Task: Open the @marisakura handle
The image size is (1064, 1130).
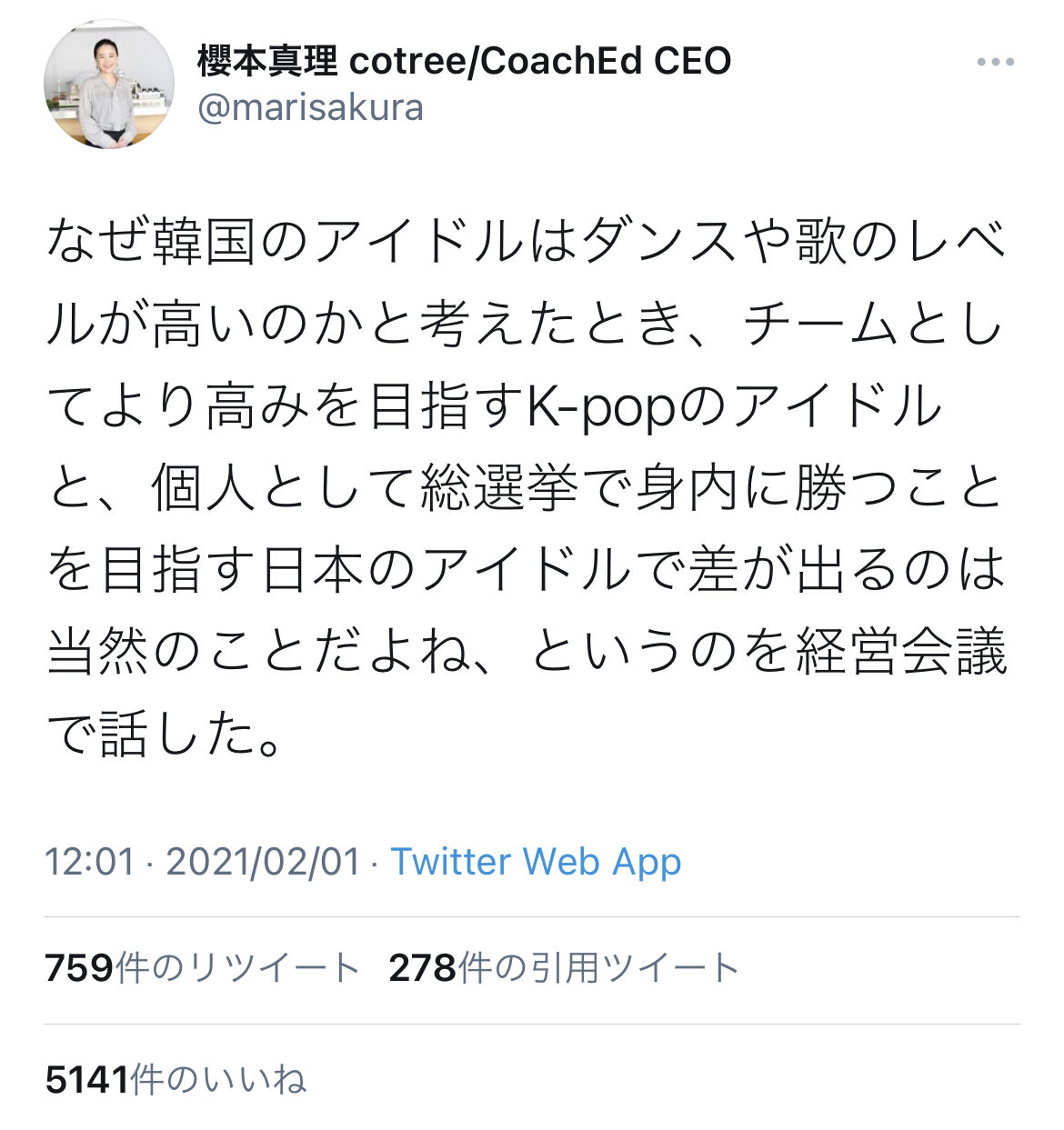Action: (x=310, y=108)
